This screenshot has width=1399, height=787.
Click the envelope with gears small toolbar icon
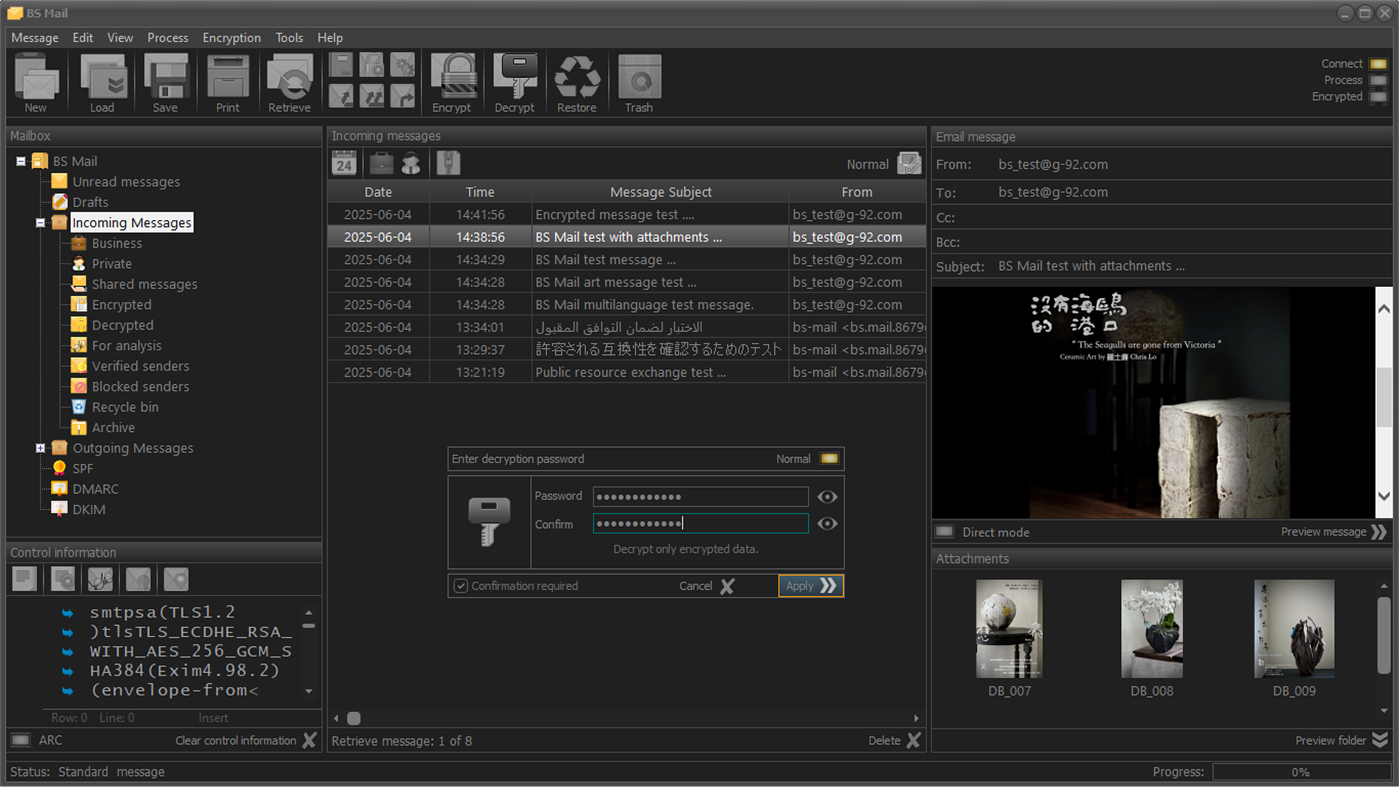point(402,65)
